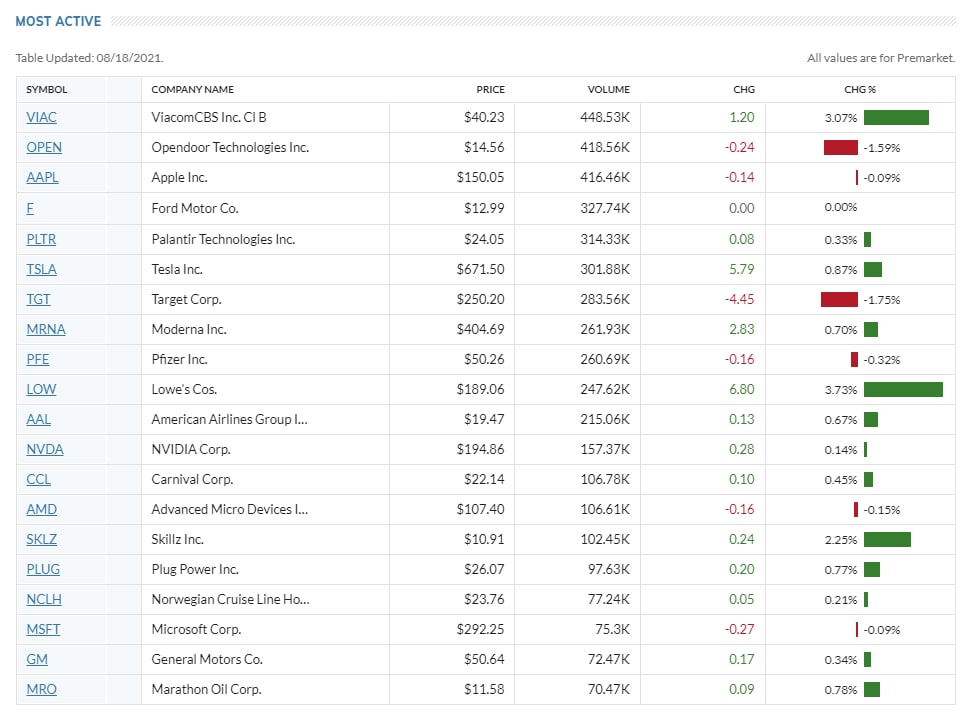Click the -4.45 Target change value
The image size is (969, 715).
[x=740, y=299]
